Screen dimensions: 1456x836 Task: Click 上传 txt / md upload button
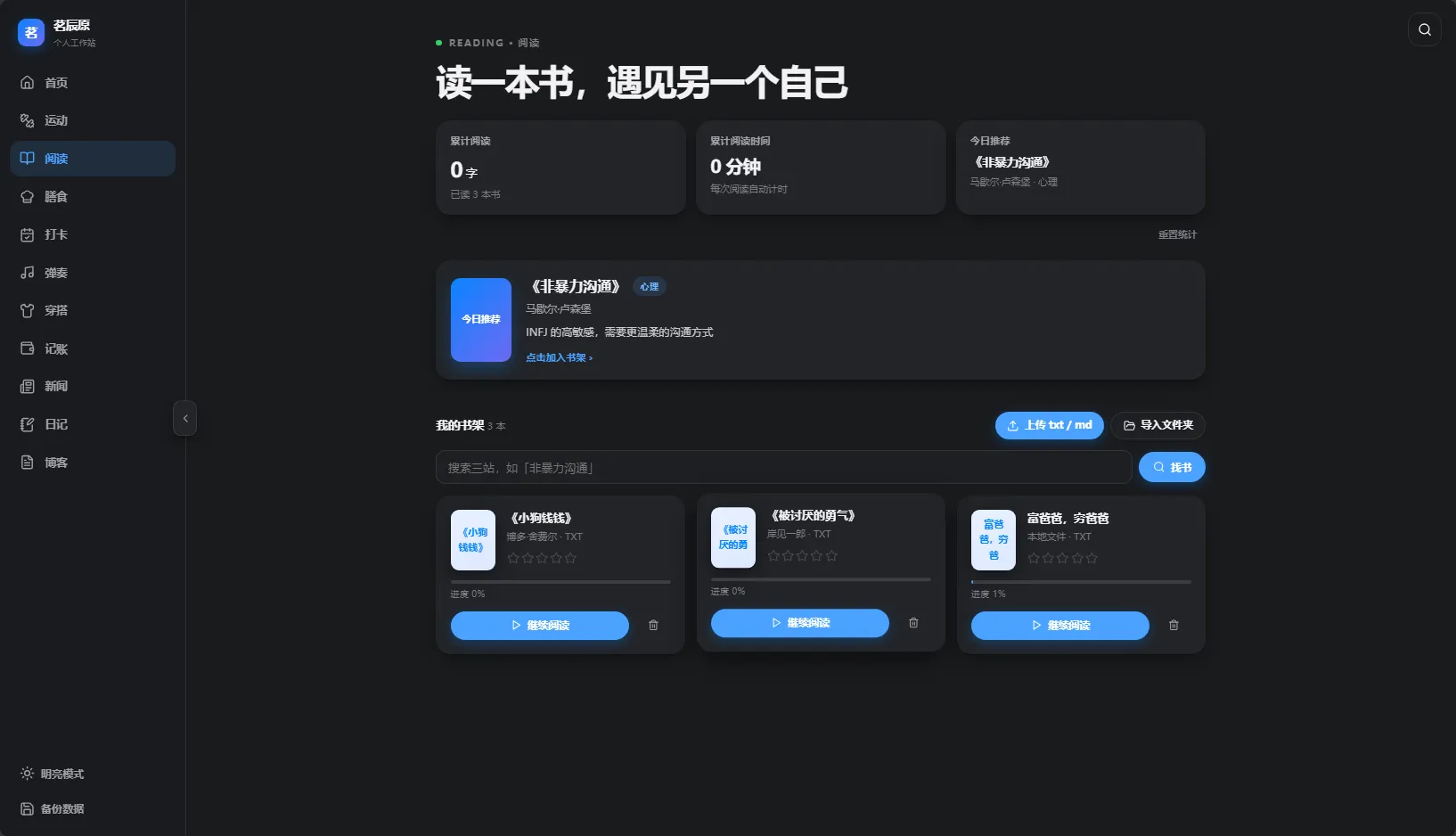1050,425
